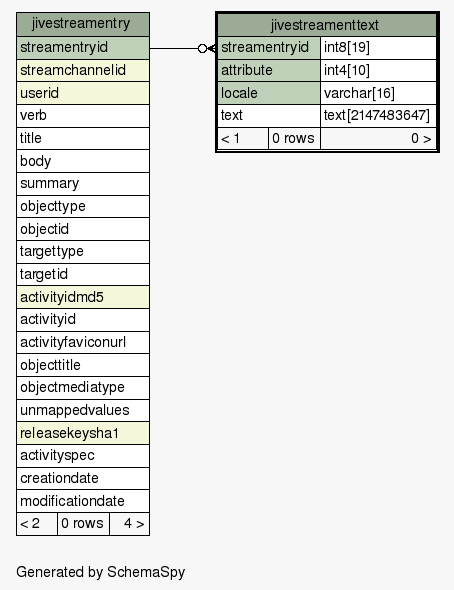Click the attribute column in jivestreamenttext
Screen dimensions: 454x590
269,70
